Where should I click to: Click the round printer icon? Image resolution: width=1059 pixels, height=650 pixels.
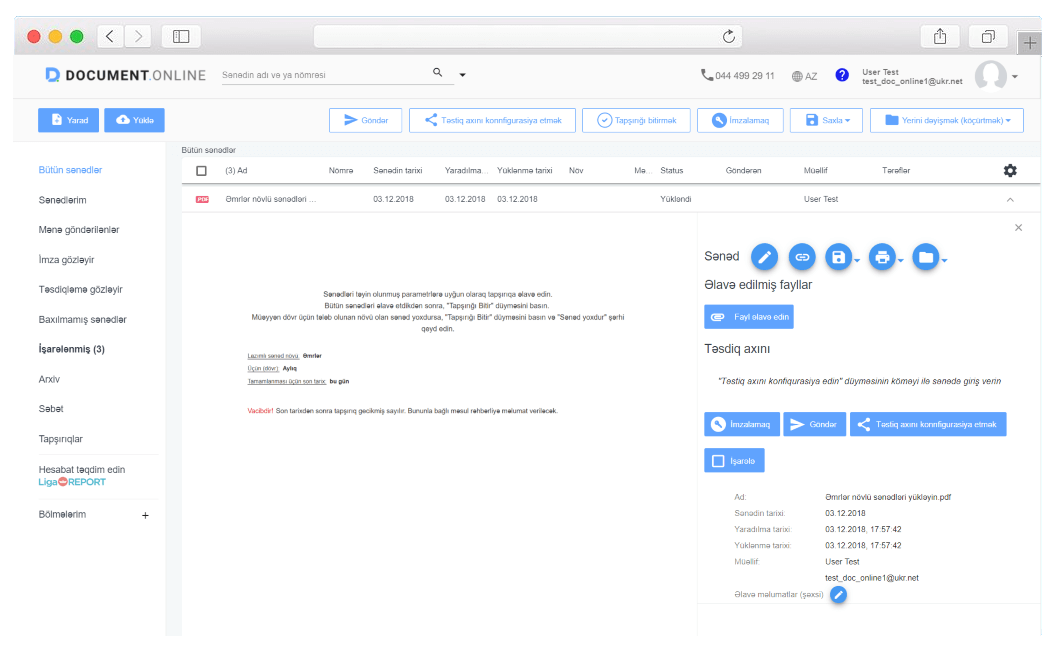click(x=881, y=257)
